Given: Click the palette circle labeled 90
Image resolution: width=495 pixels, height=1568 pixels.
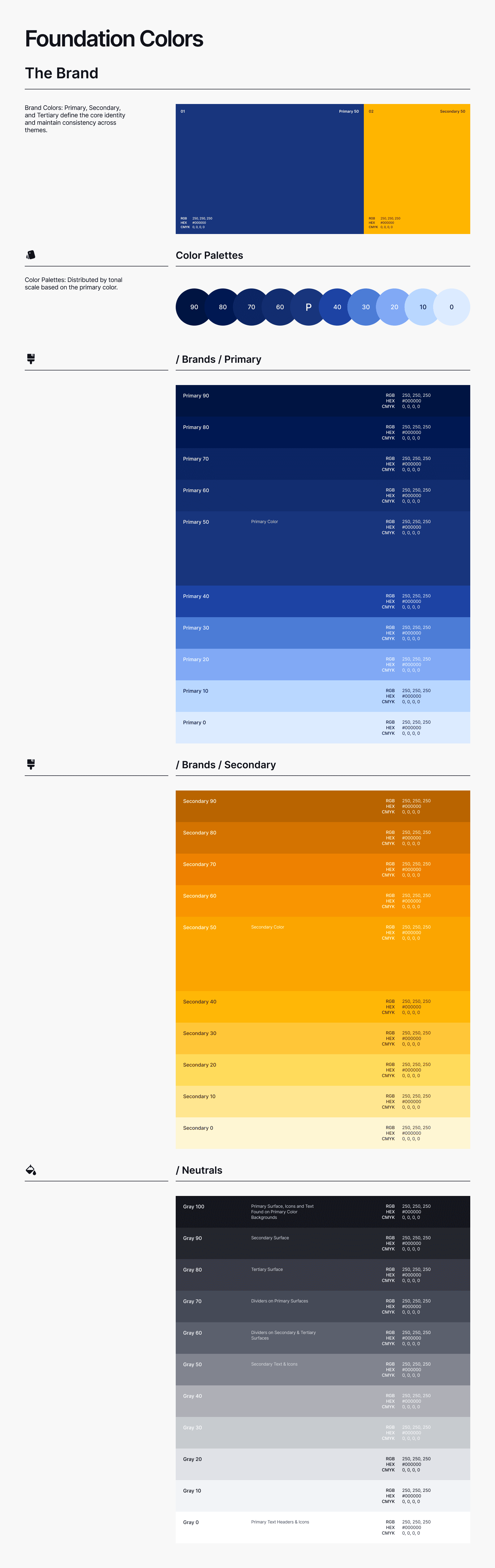Looking at the screenshot, I should 194,307.
